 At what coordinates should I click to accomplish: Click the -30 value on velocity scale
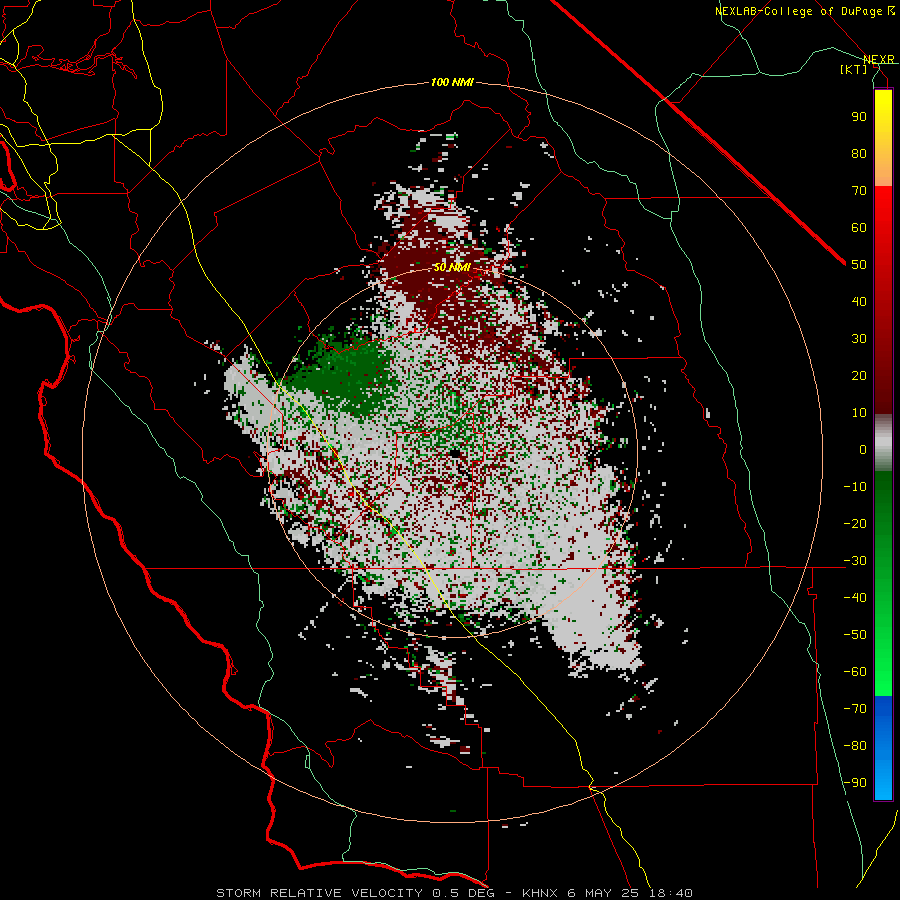(855, 561)
